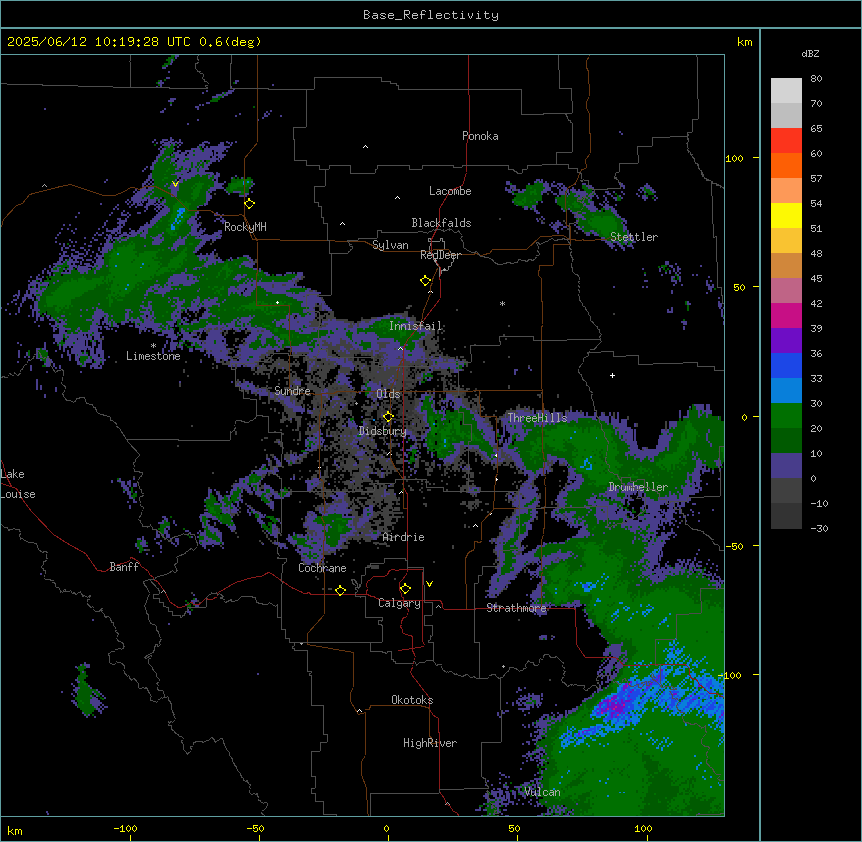Click the Lacombe city label

pyautogui.click(x=450, y=191)
